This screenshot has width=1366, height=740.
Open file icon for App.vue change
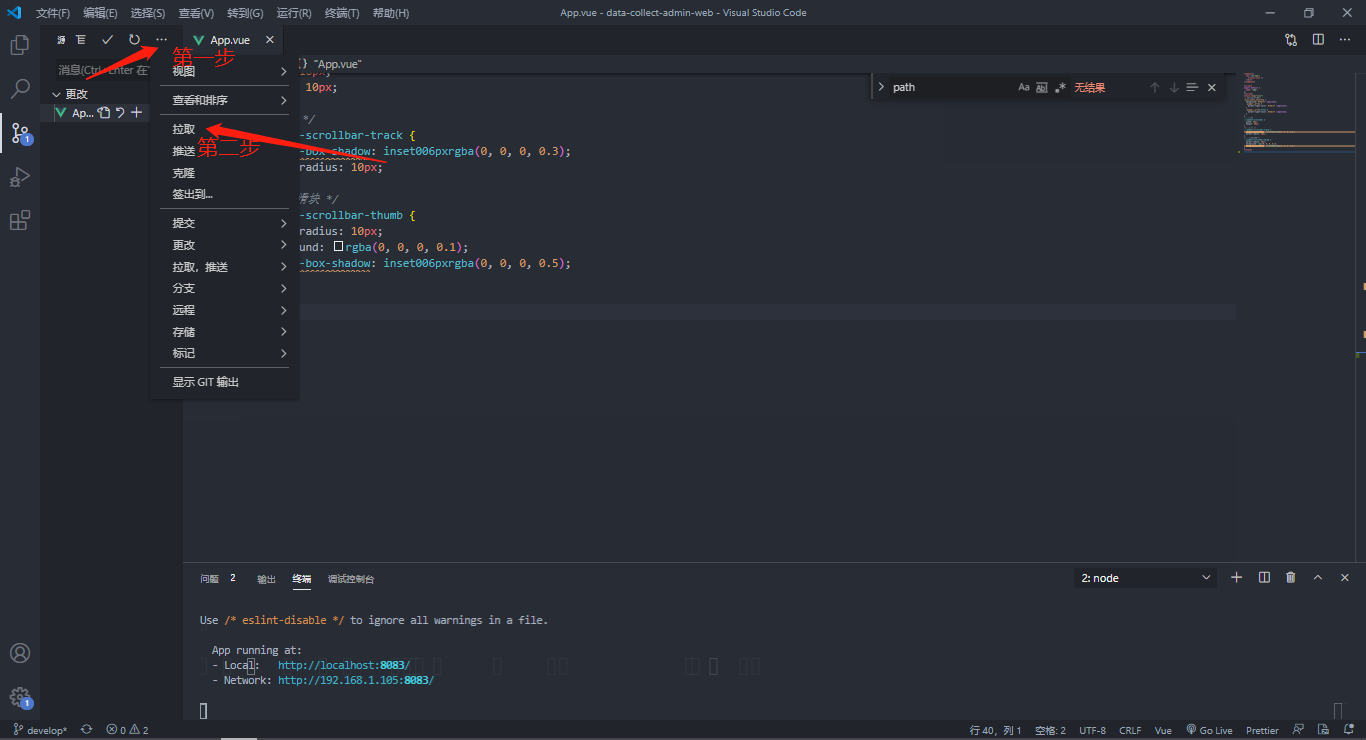point(103,113)
